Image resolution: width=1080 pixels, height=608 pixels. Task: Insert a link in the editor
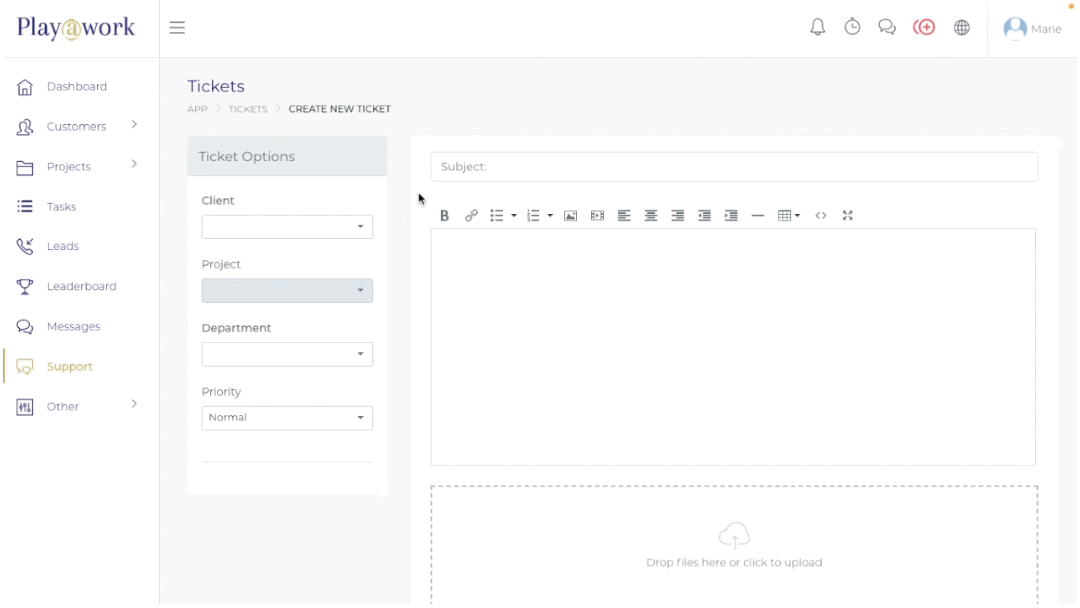click(471, 216)
